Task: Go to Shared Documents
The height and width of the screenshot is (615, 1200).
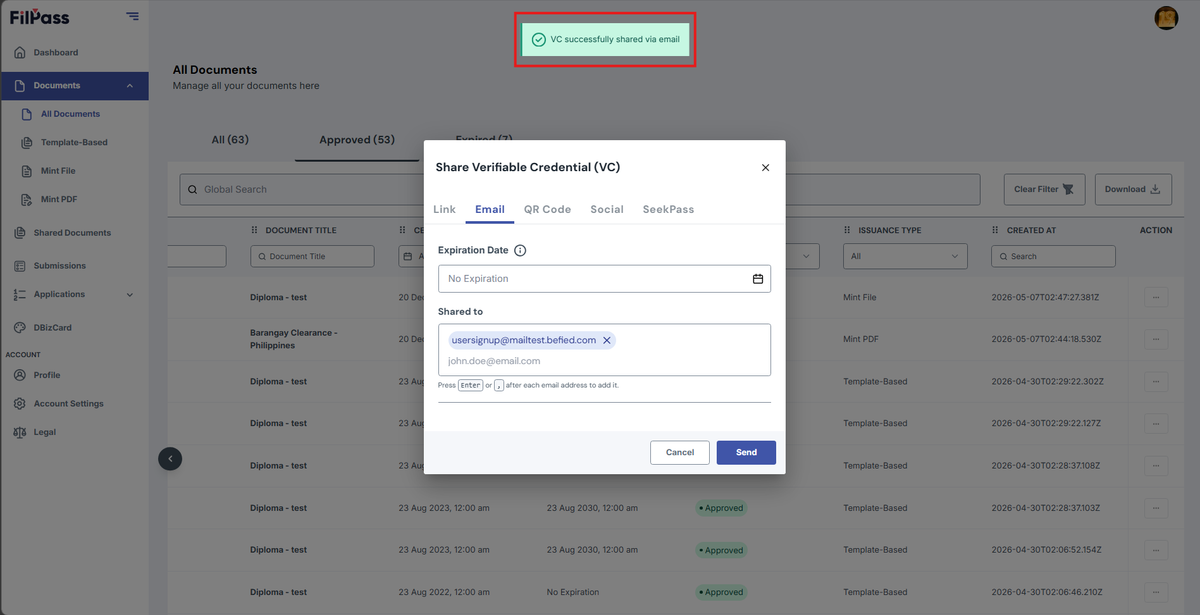Action: coord(72,233)
